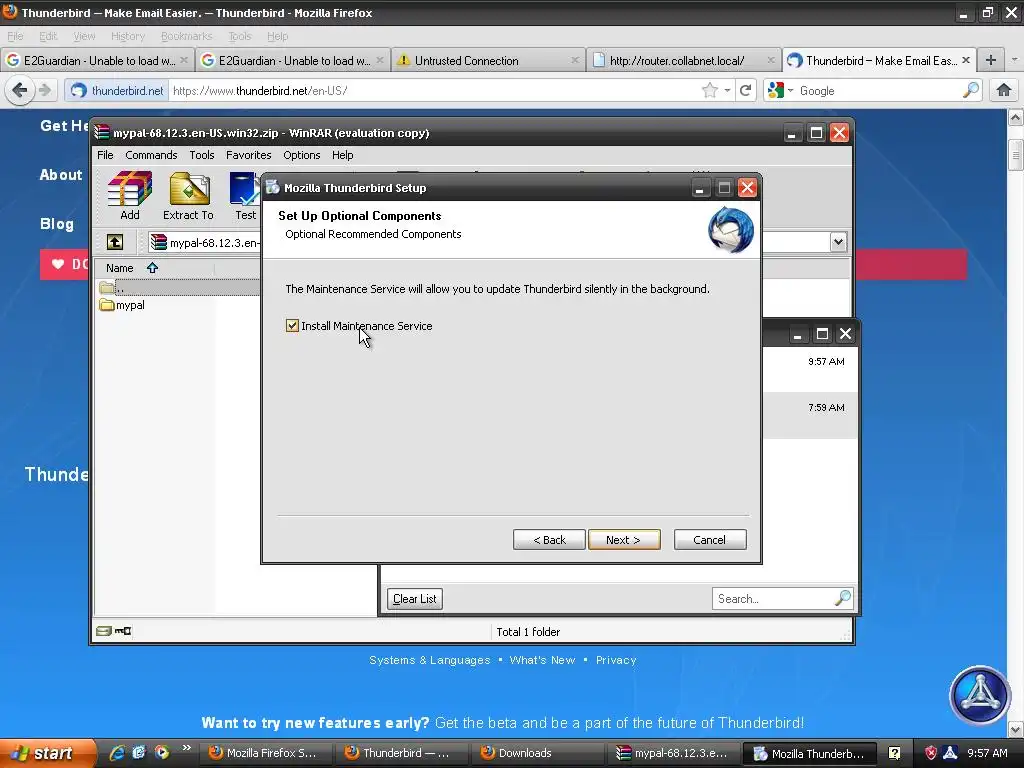Click red shield tray icon
This screenshot has width=1024, height=768.
(x=931, y=753)
